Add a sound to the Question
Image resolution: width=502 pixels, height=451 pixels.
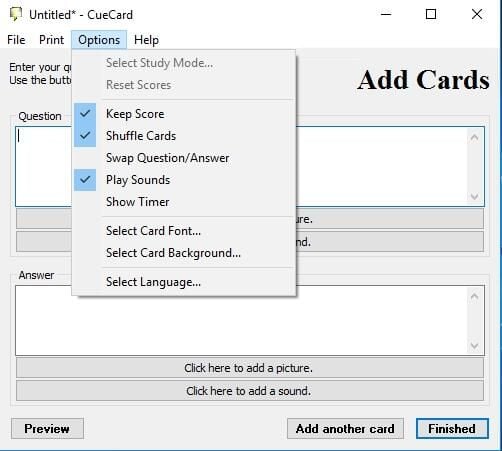(x=389, y=242)
